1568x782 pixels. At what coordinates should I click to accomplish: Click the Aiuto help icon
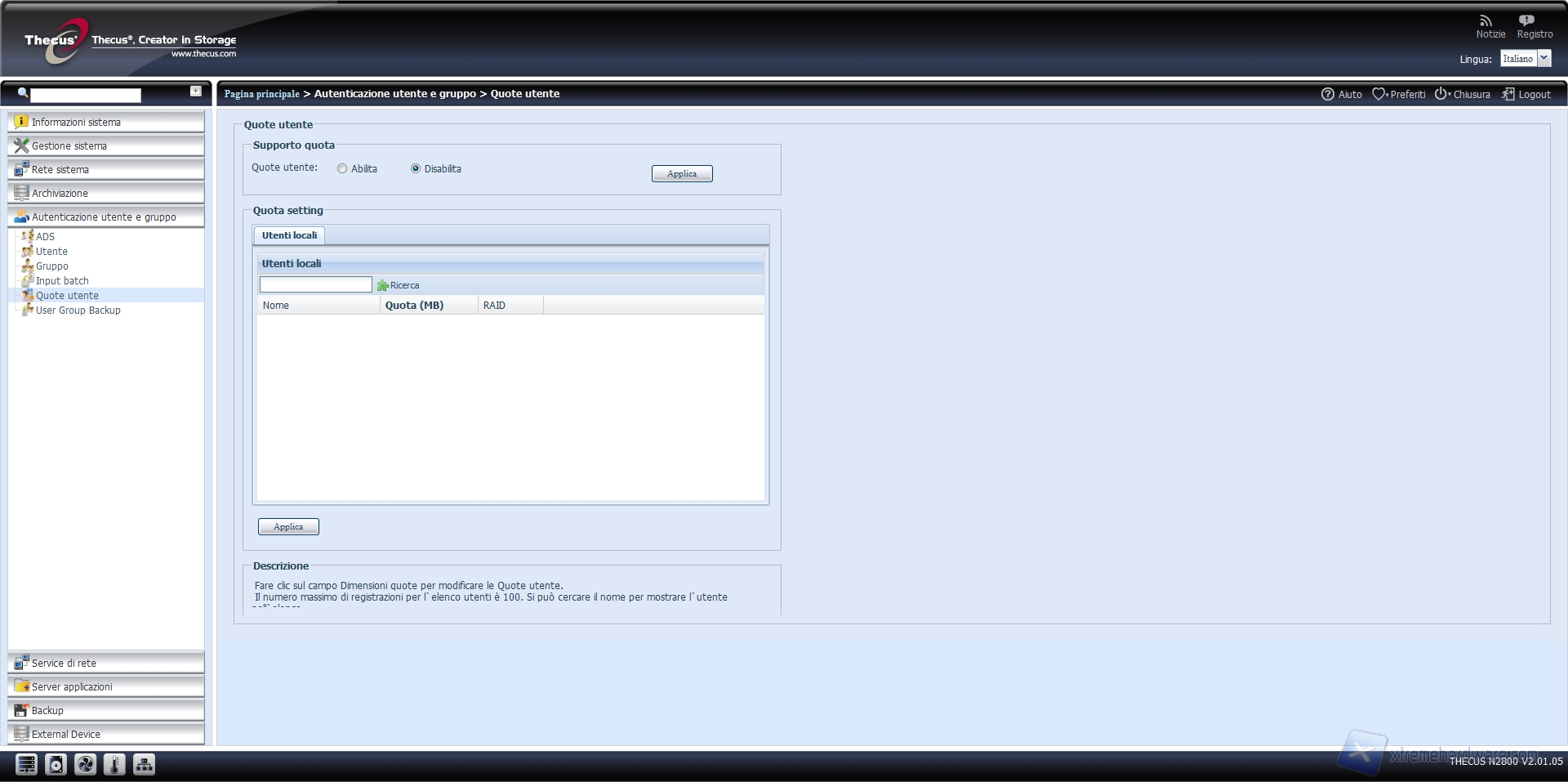[1328, 94]
